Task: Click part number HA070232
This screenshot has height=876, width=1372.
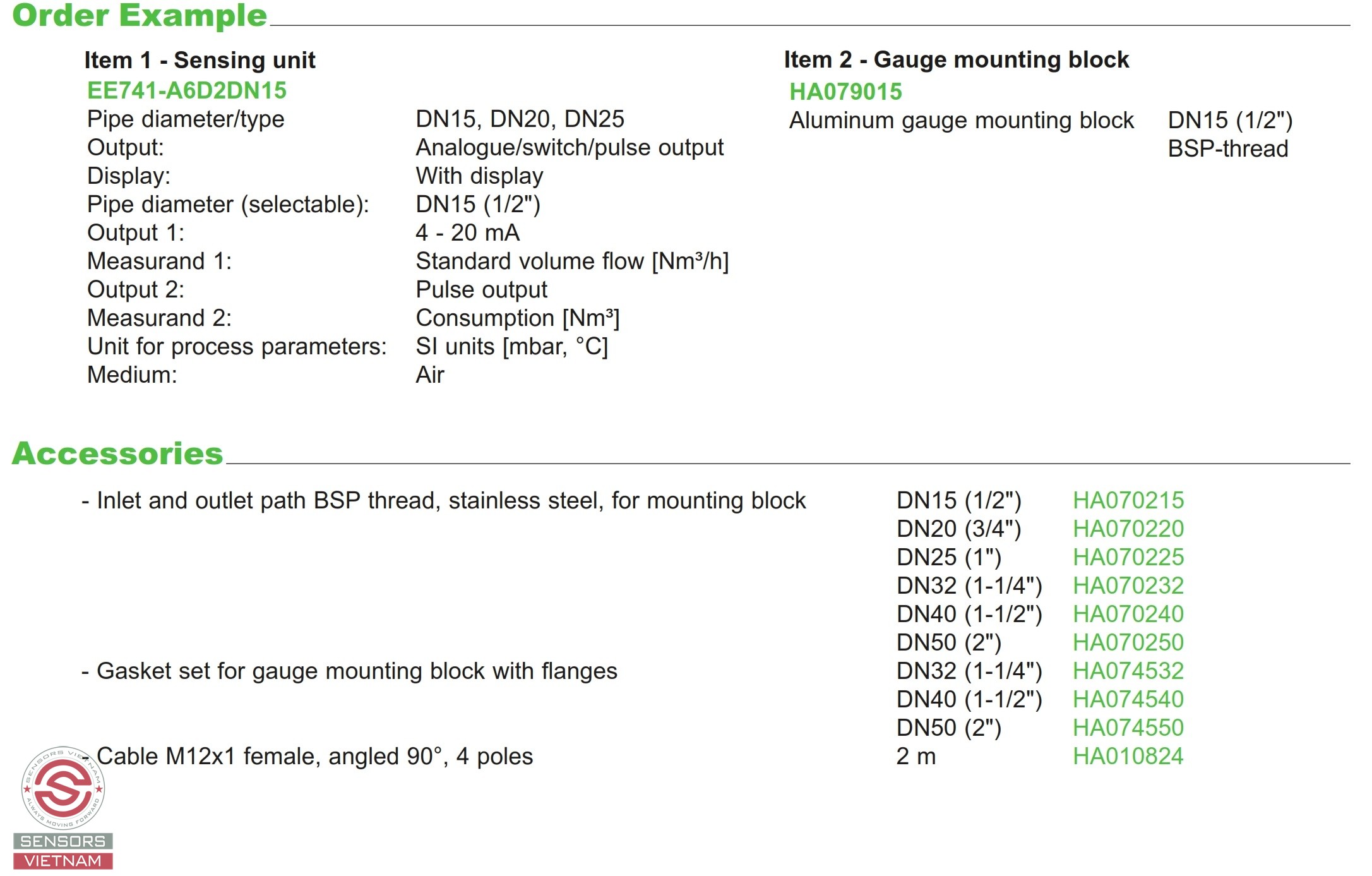Action: pyautogui.click(x=1128, y=585)
